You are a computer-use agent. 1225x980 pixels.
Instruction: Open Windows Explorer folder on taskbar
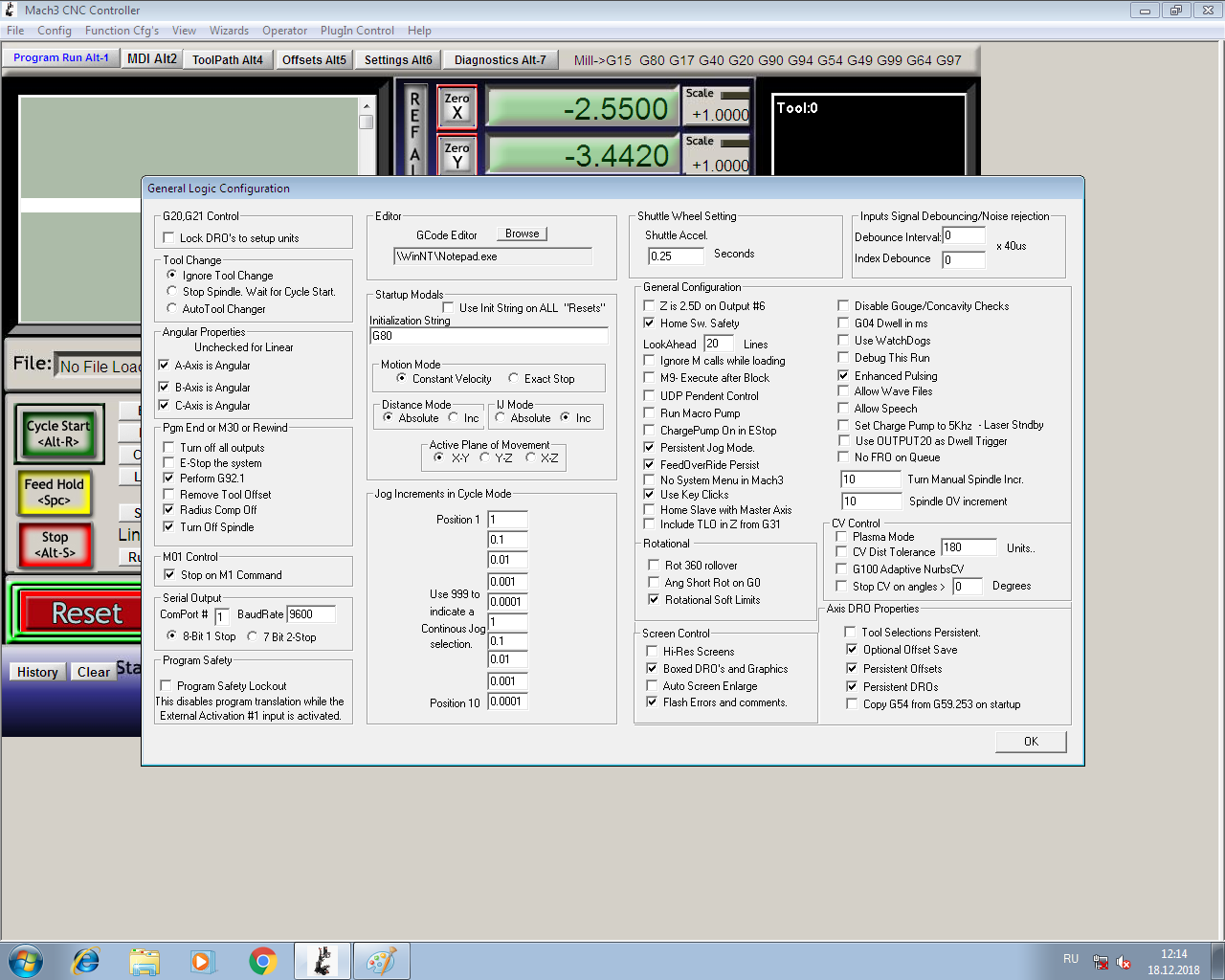[x=145, y=961]
